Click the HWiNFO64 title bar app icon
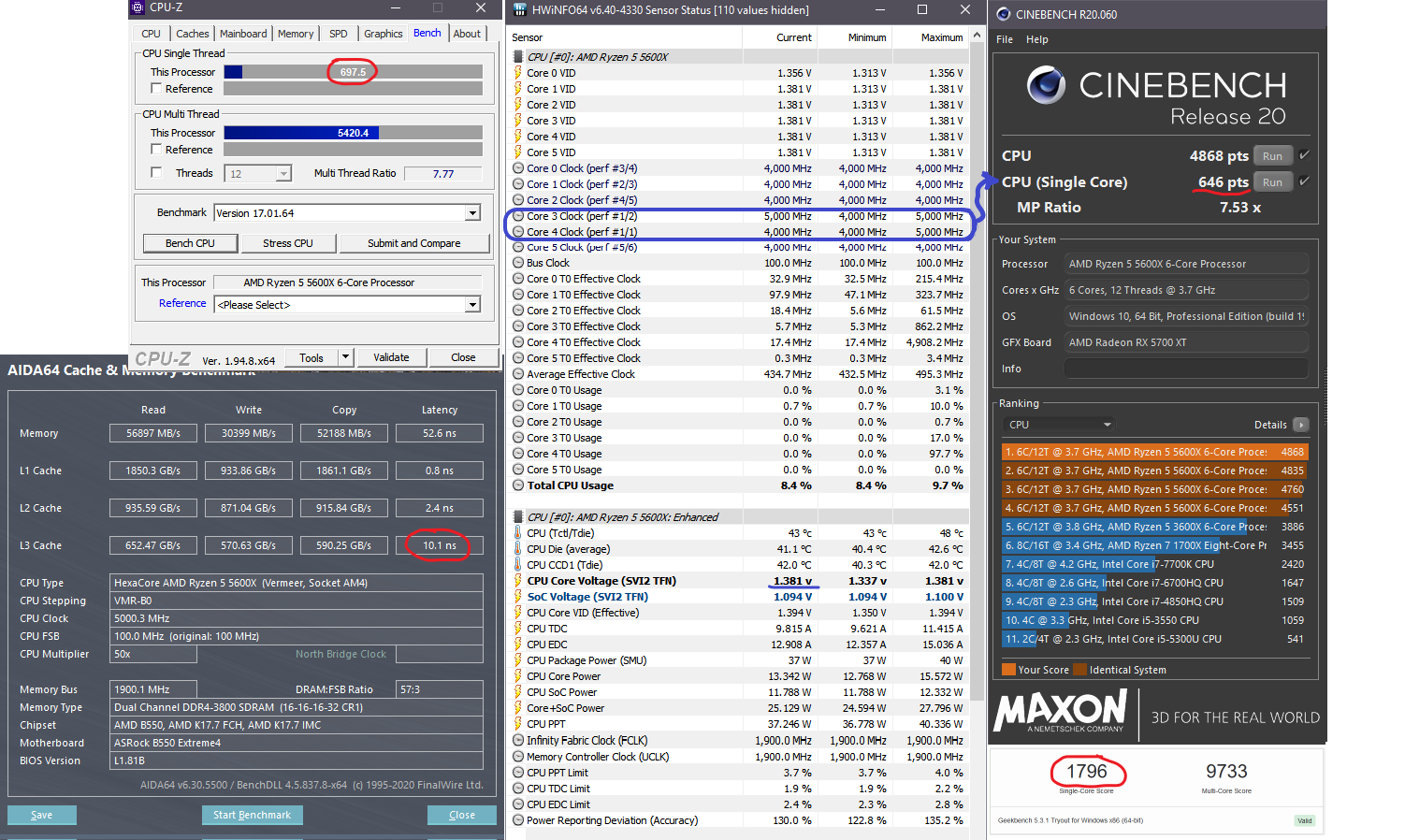The image size is (1405, 840). point(519,10)
